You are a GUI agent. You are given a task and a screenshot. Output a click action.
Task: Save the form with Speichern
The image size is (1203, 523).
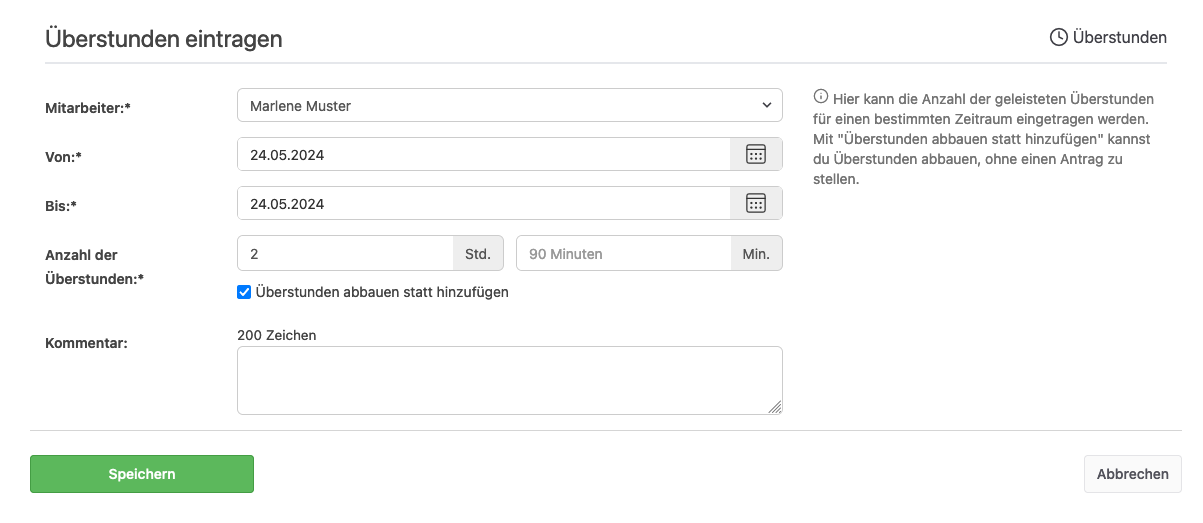(142, 474)
